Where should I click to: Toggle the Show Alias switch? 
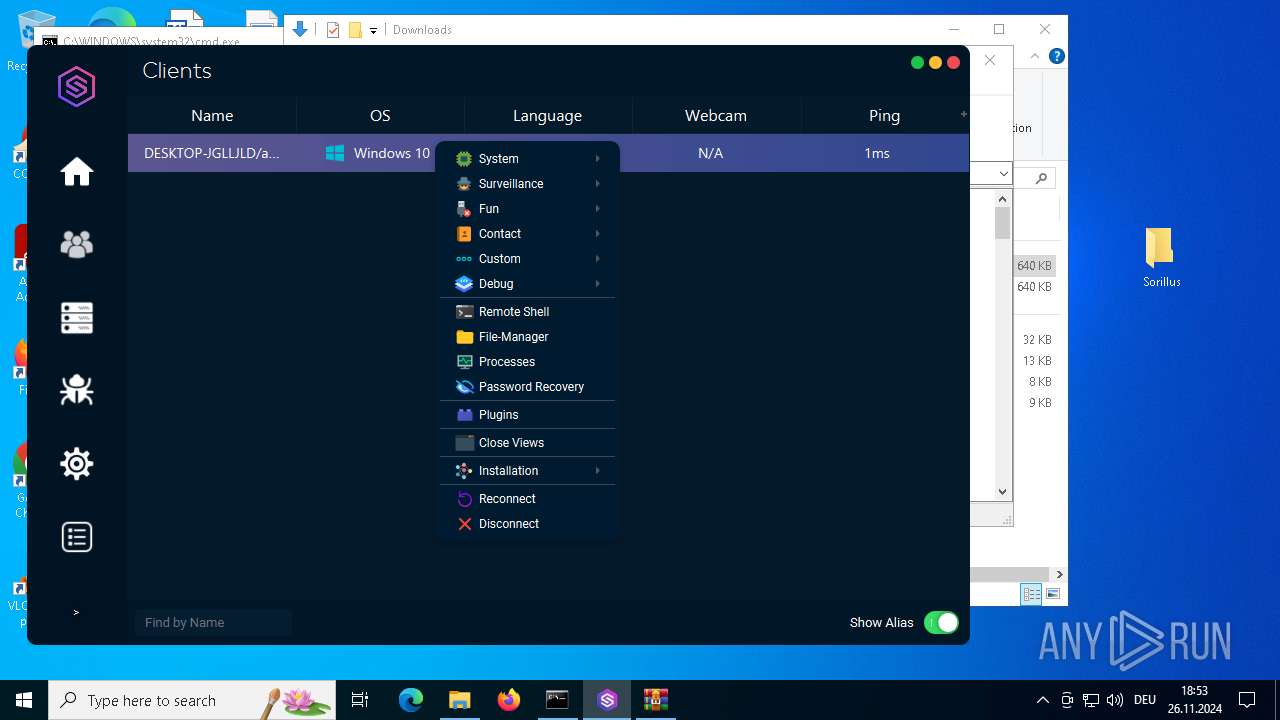pyautogui.click(x=941, y=622)
